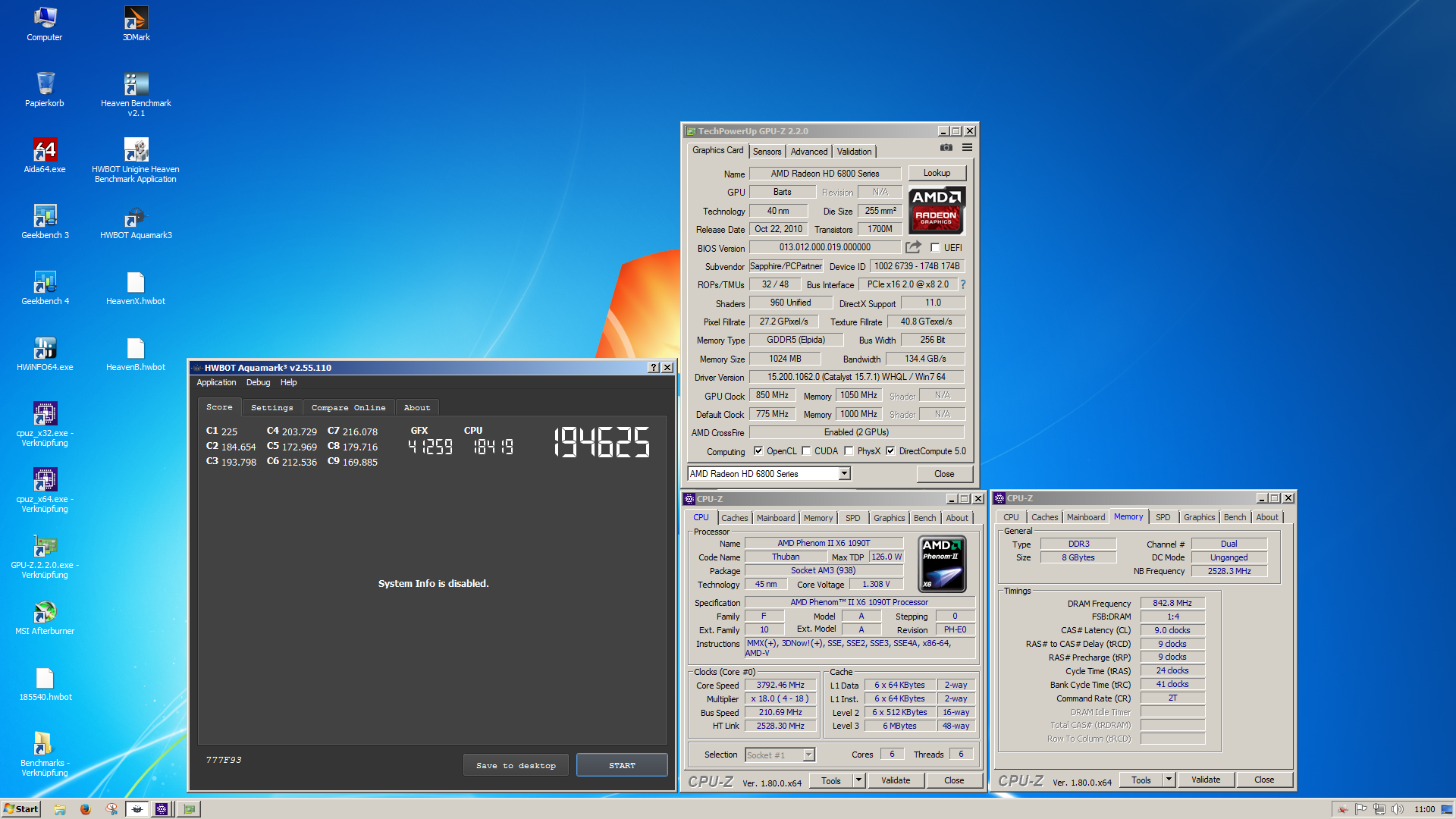The width and height of the screenshot is (1456, 819).
Task: Click the GPU-Z screenshot camera icon
Action: [946, 148]
